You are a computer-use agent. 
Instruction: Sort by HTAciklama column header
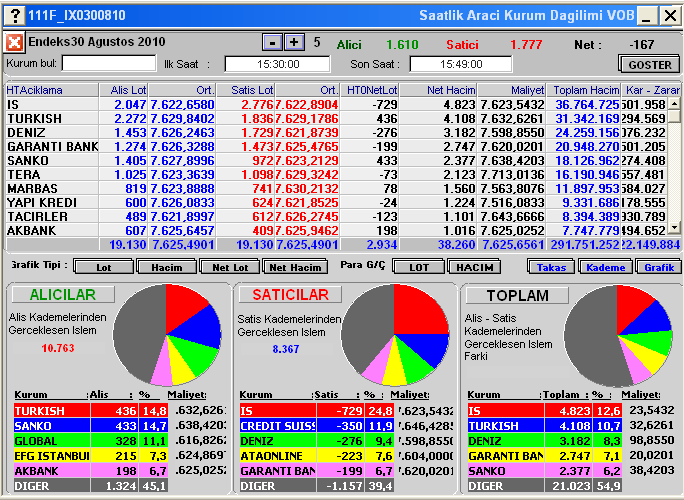pos(52,90)
